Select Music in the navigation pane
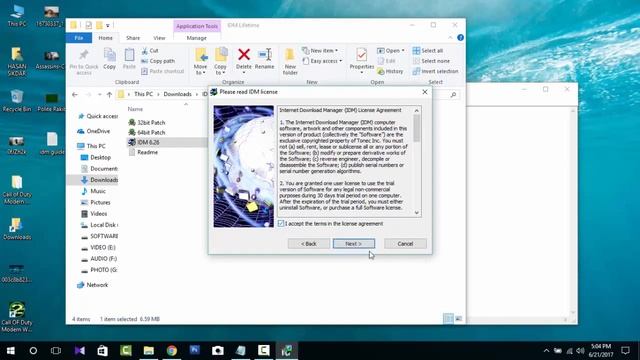This screenshot has height=360, width=640. click(x=94, y=191)
